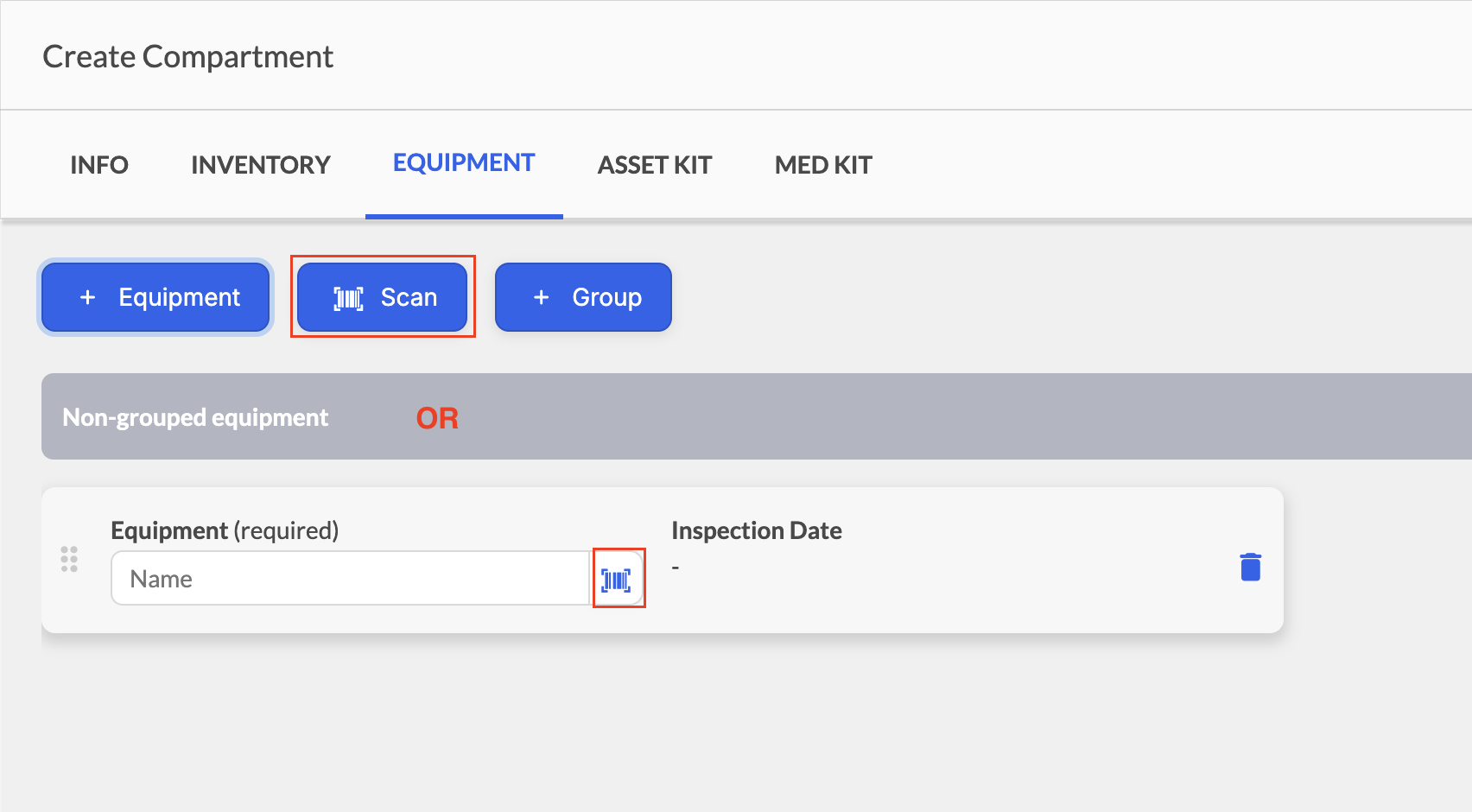Click the Create Compartment page title

click(x=187, y=57)
